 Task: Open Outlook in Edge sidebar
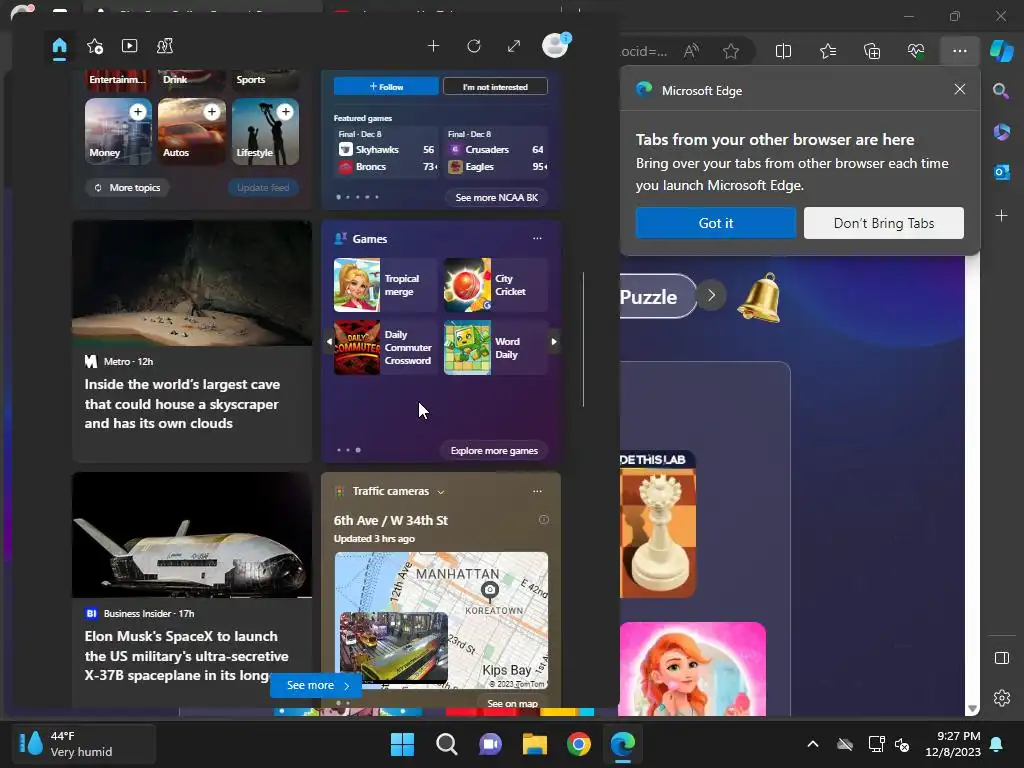coord(1001,172)
